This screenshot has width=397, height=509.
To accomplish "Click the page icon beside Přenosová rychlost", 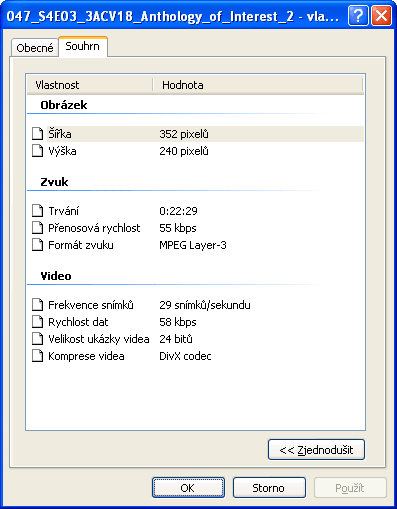I will [x=37, y=228].
